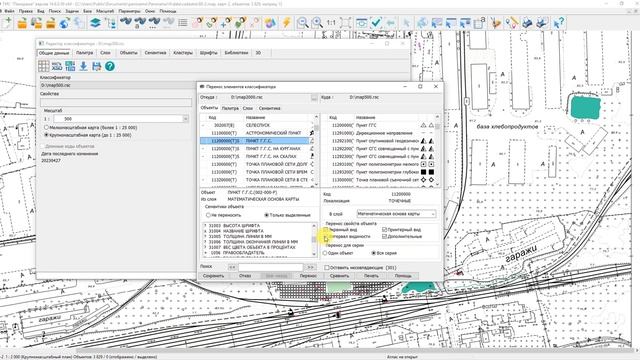Viewport: 640px width, 360px height.
Task: Click the Помощь button in transfer dialog
Action: 403,276
